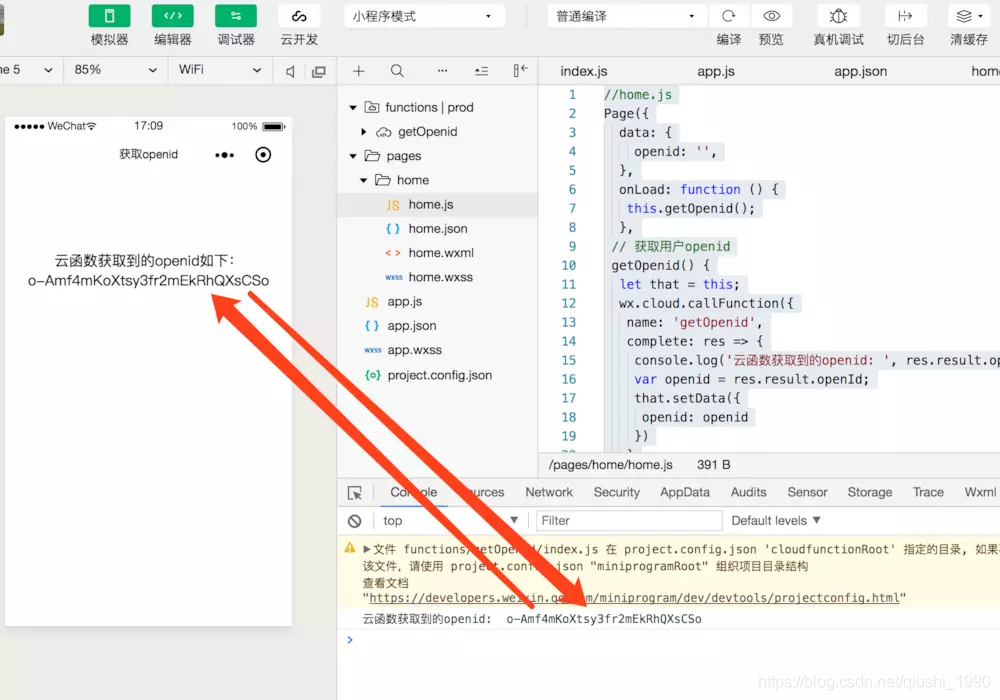Open the top context dropdown in console
The width and height of the screenshot is (1000, 700).
tap(450, 521)
